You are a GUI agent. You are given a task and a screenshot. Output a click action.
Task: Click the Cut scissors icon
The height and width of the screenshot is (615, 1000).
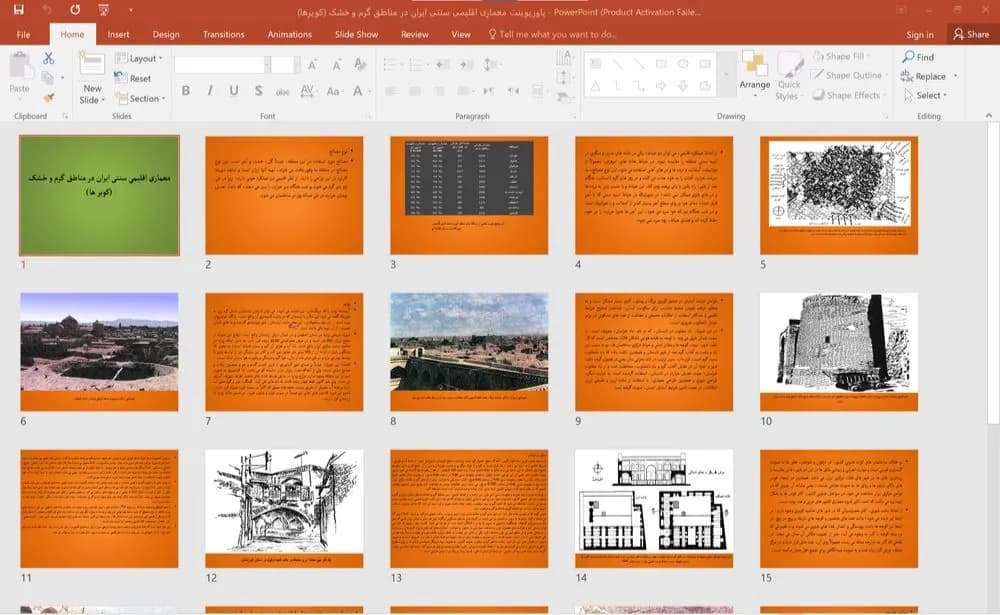pos(48,58)
